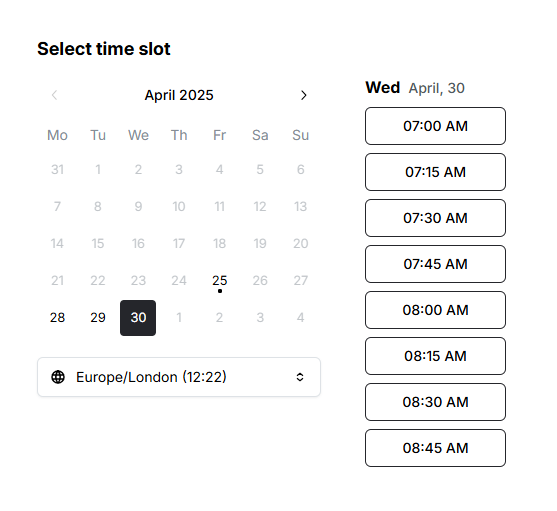Viewport: 557px width, 511px height.
Task: Click the April 2025 month heading
Action: pyautogui.click(x=179, y=95)
